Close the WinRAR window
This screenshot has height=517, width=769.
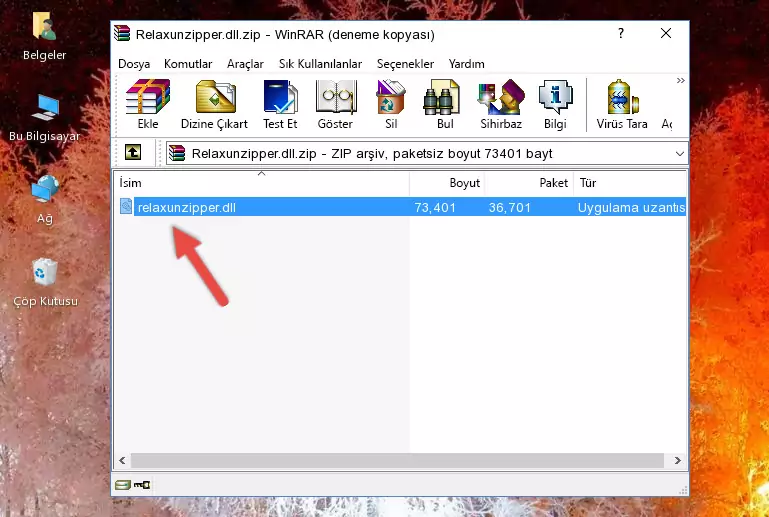point(666,33)
